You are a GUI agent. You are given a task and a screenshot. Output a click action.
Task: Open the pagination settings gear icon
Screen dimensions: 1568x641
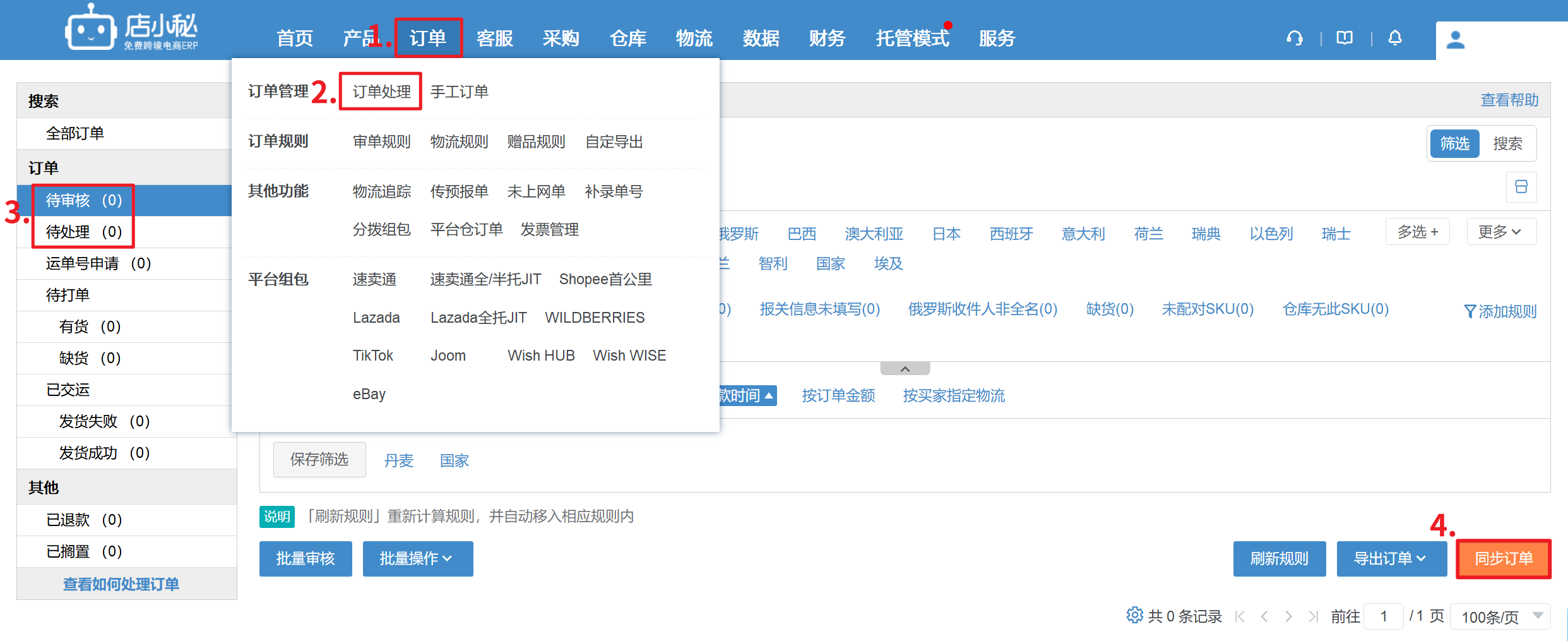point(1134,615)
